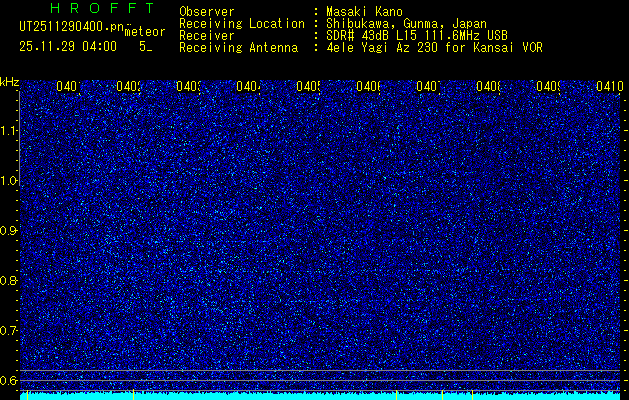The width and height of the screenshot is (629, 400).
Task: Click the word meteor in header
Action: 145,32
